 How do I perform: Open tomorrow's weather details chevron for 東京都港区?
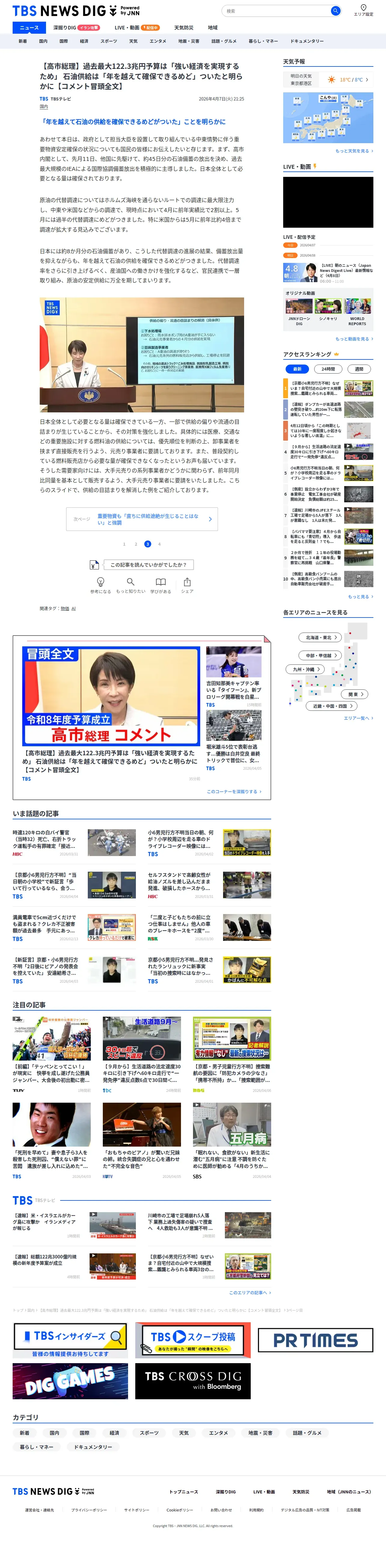tap(367, 80)
